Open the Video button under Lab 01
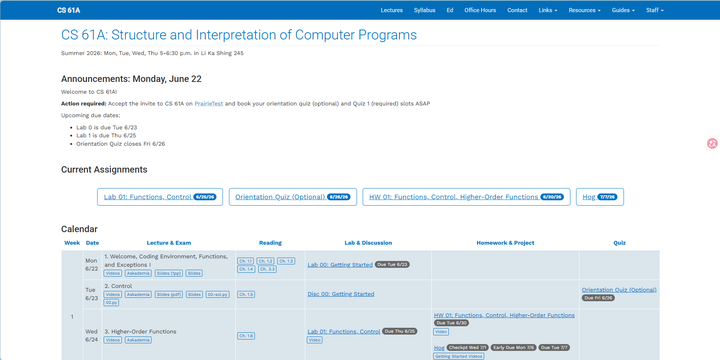Image resolution: width=720 pixels, height=360 pixels. tap(315, 340)
